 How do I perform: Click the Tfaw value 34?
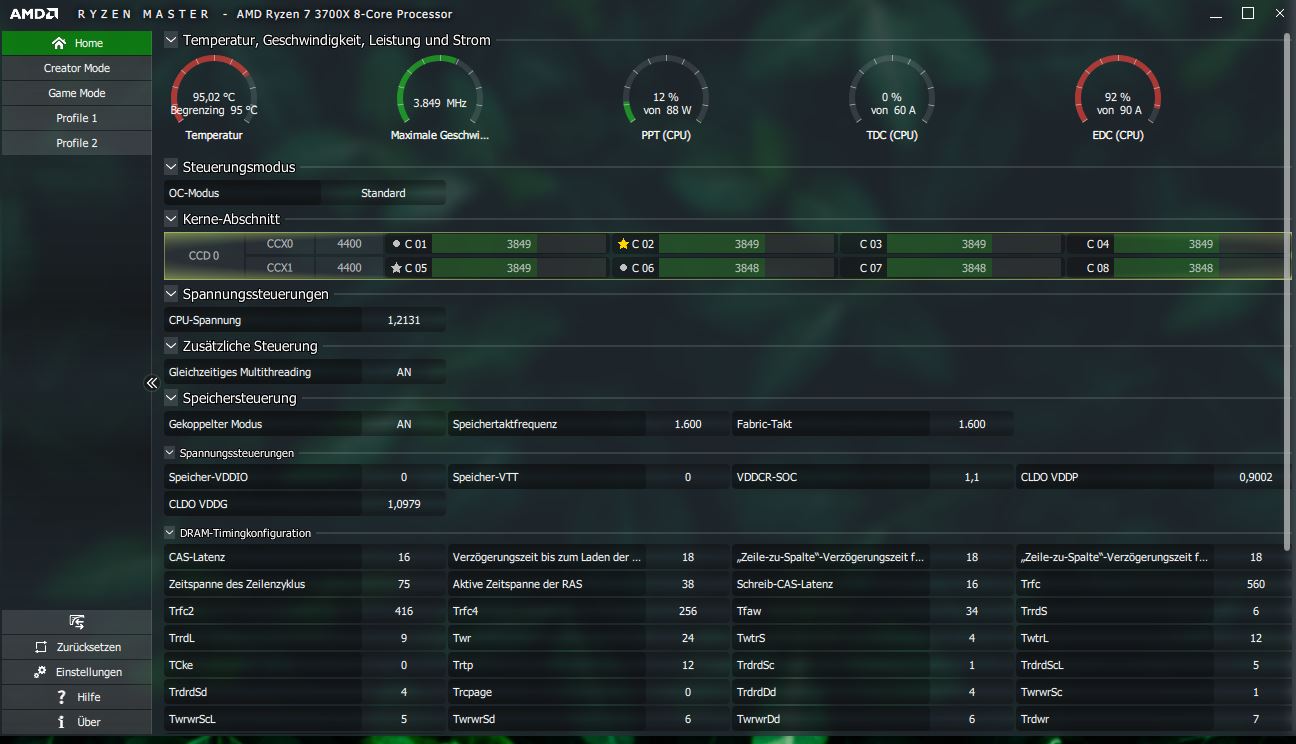[x=972, y=611]
